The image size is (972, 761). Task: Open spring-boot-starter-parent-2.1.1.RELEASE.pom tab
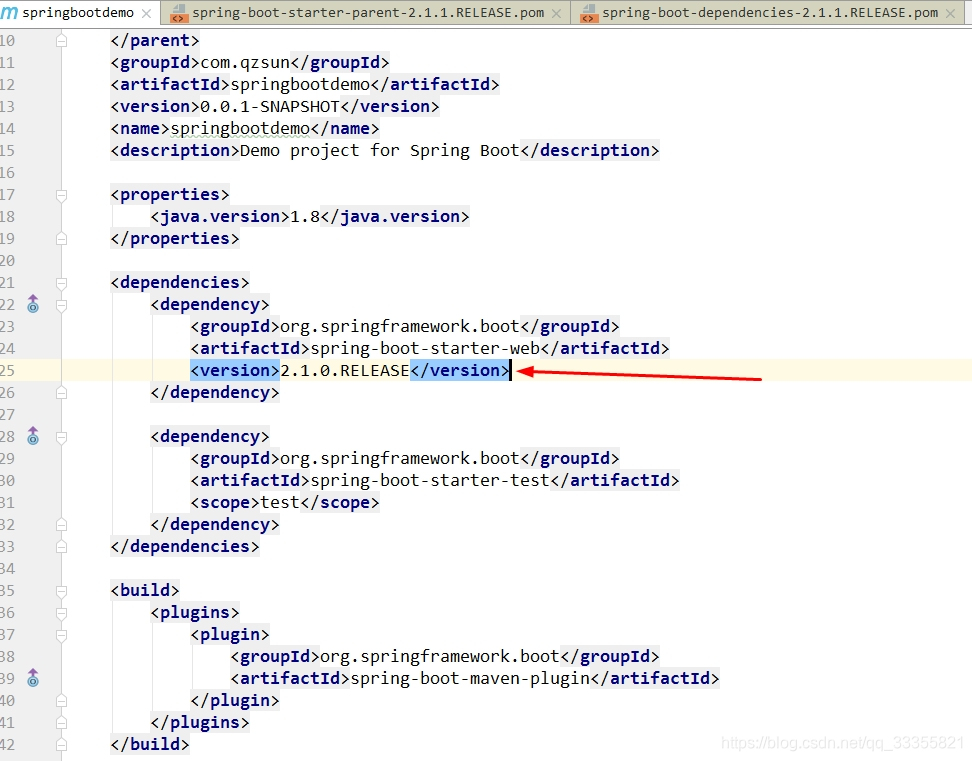click(x=368, y=13)
